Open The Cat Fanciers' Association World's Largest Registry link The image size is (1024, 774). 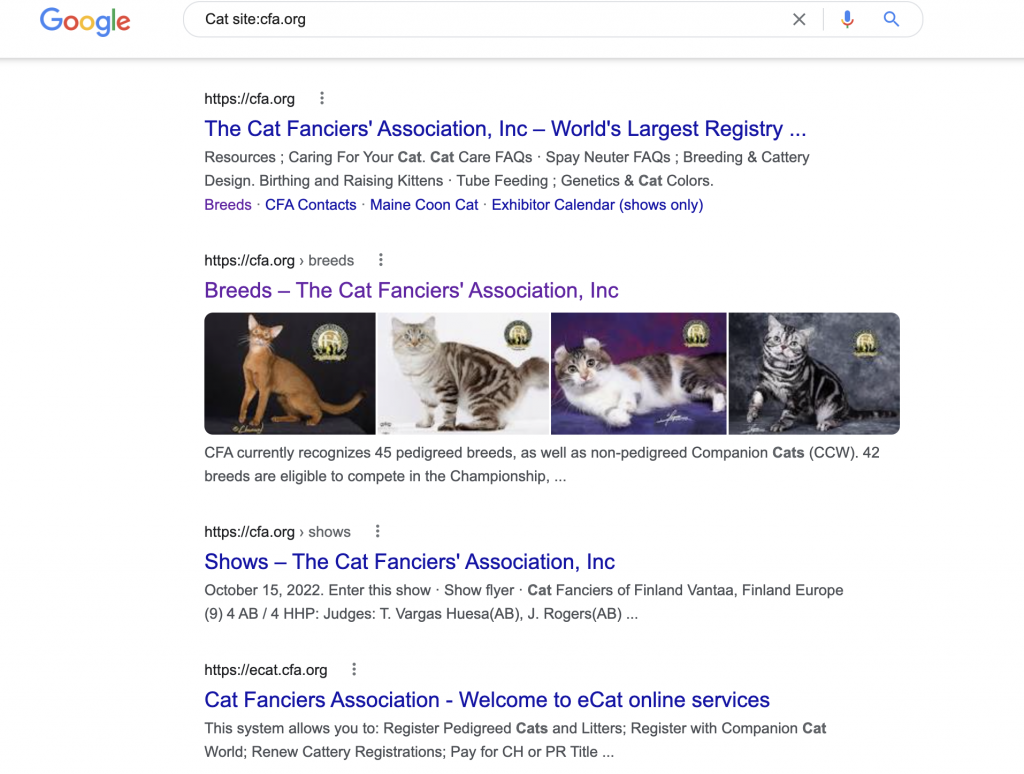[x=505, y=129]
